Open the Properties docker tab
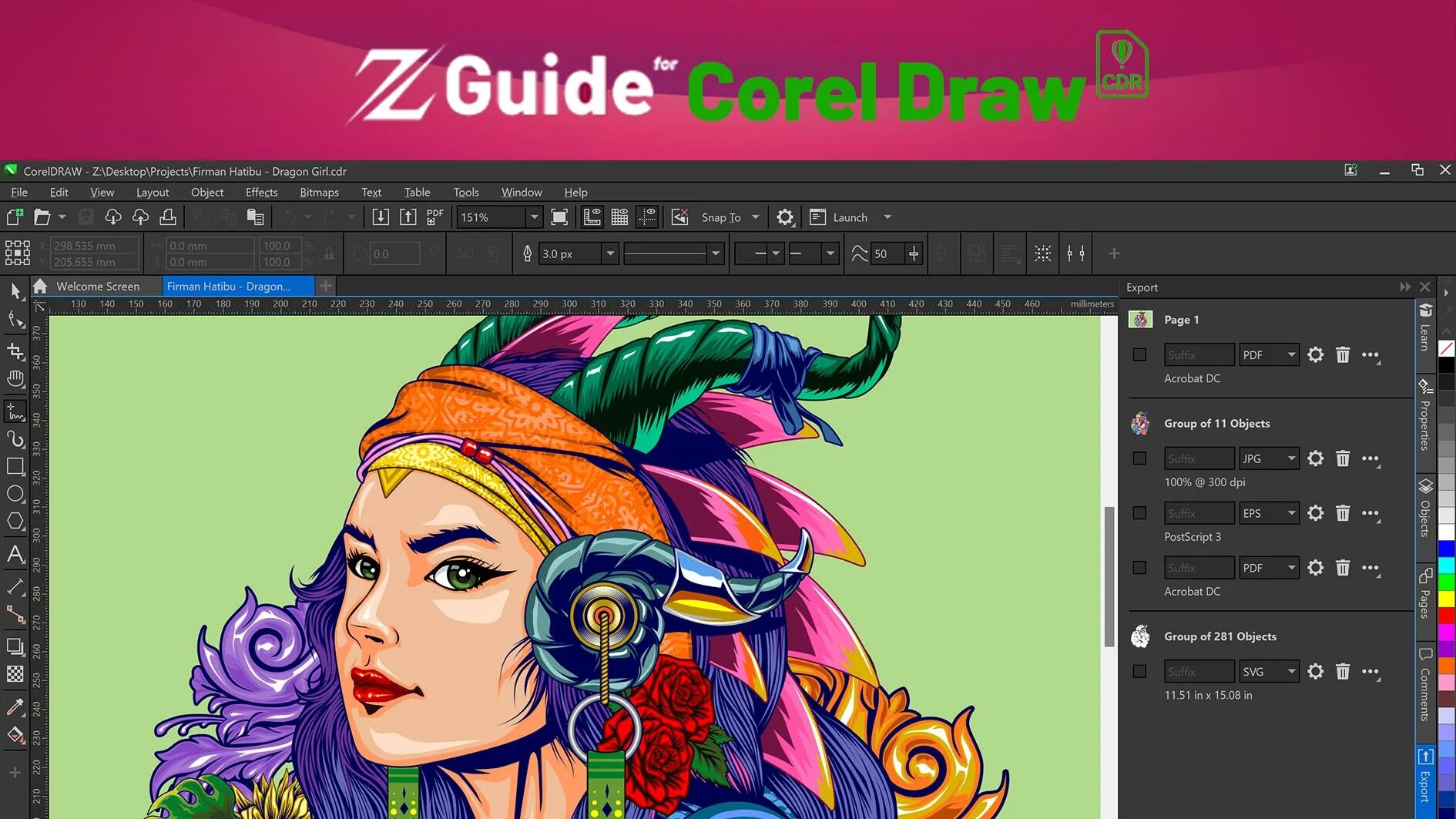The width and height of the screenshot is (1456, 819). 1425,415
